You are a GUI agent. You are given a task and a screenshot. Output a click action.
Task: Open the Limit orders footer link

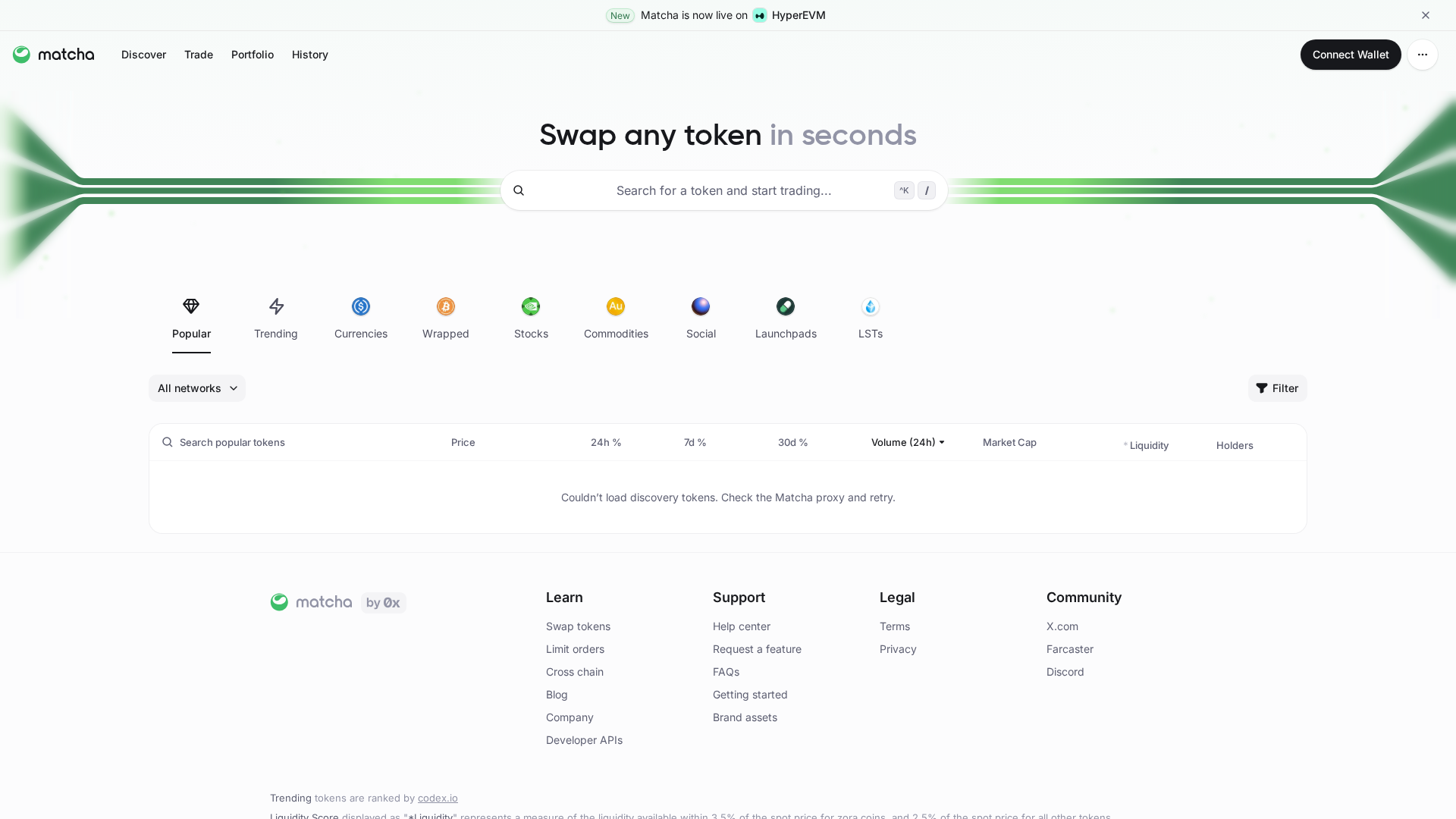[x=575, y=649]
